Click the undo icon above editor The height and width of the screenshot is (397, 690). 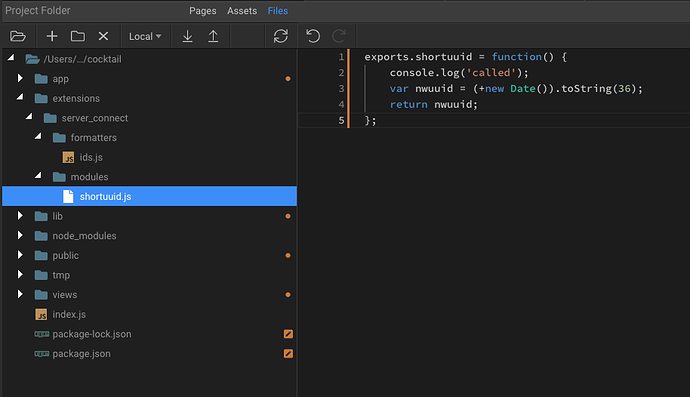click(313, 36)
